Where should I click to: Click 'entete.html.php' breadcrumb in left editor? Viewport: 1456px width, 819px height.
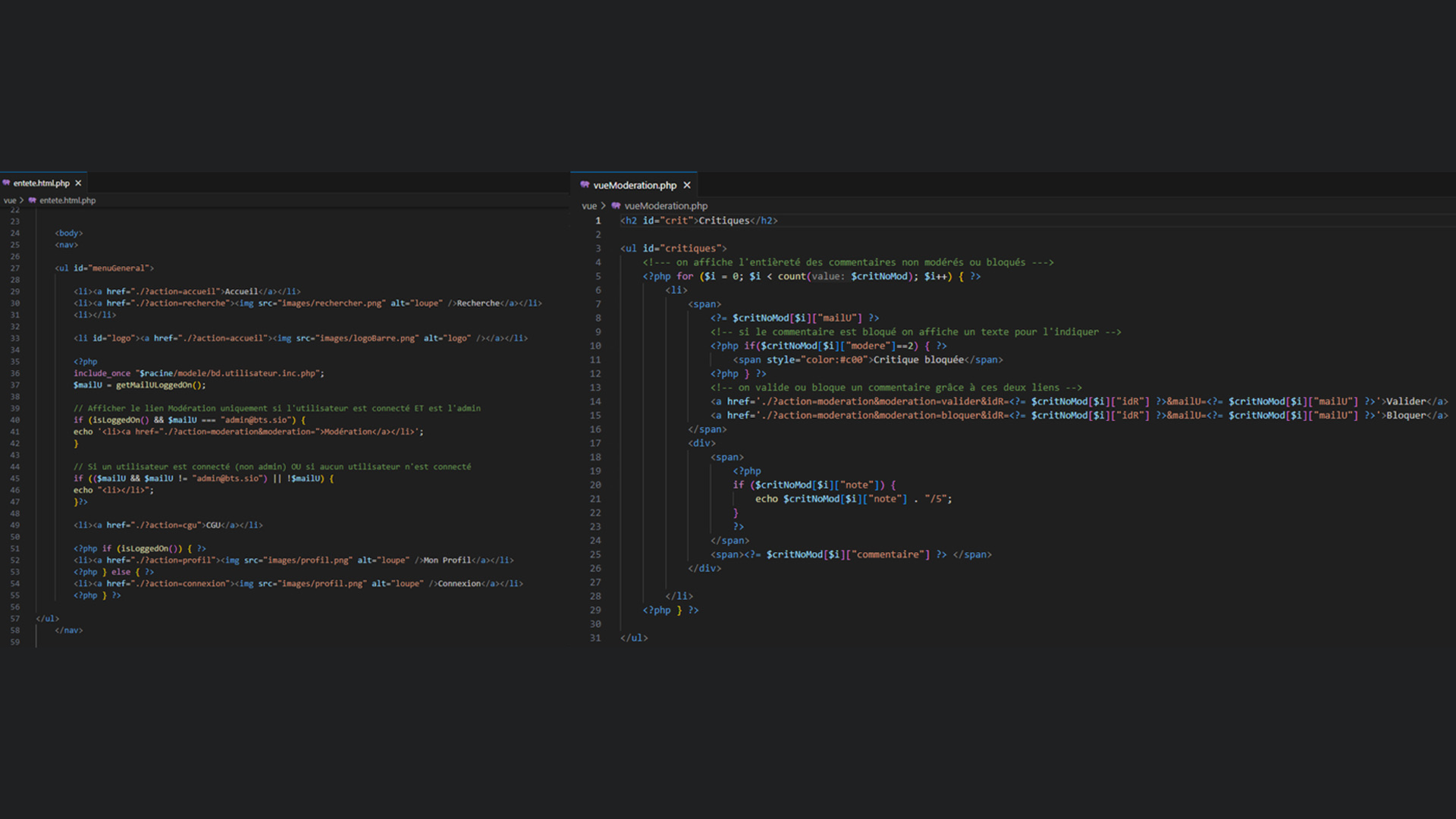coord(67,200)
